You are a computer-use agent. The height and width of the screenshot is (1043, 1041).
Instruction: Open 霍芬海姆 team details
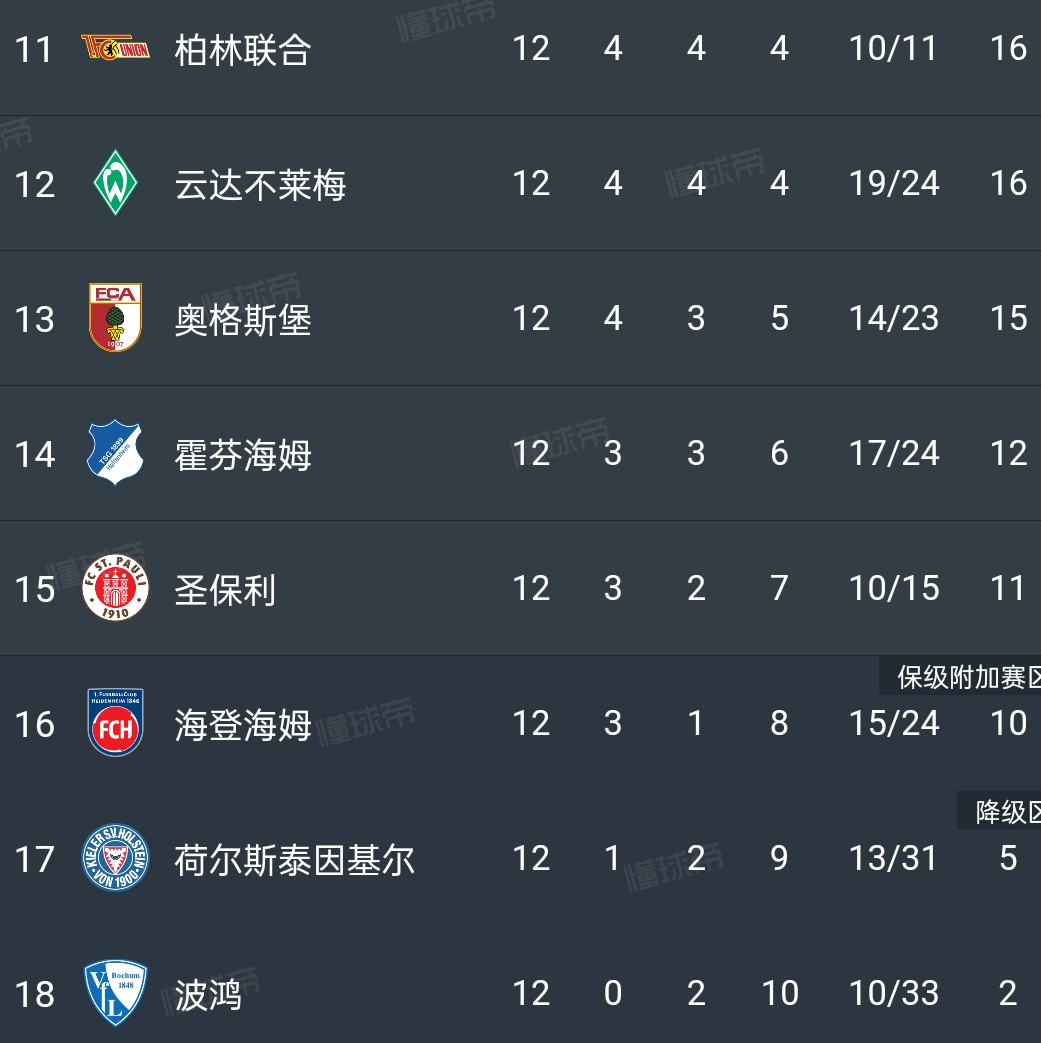pyautogui.click(x=243, y=454)
